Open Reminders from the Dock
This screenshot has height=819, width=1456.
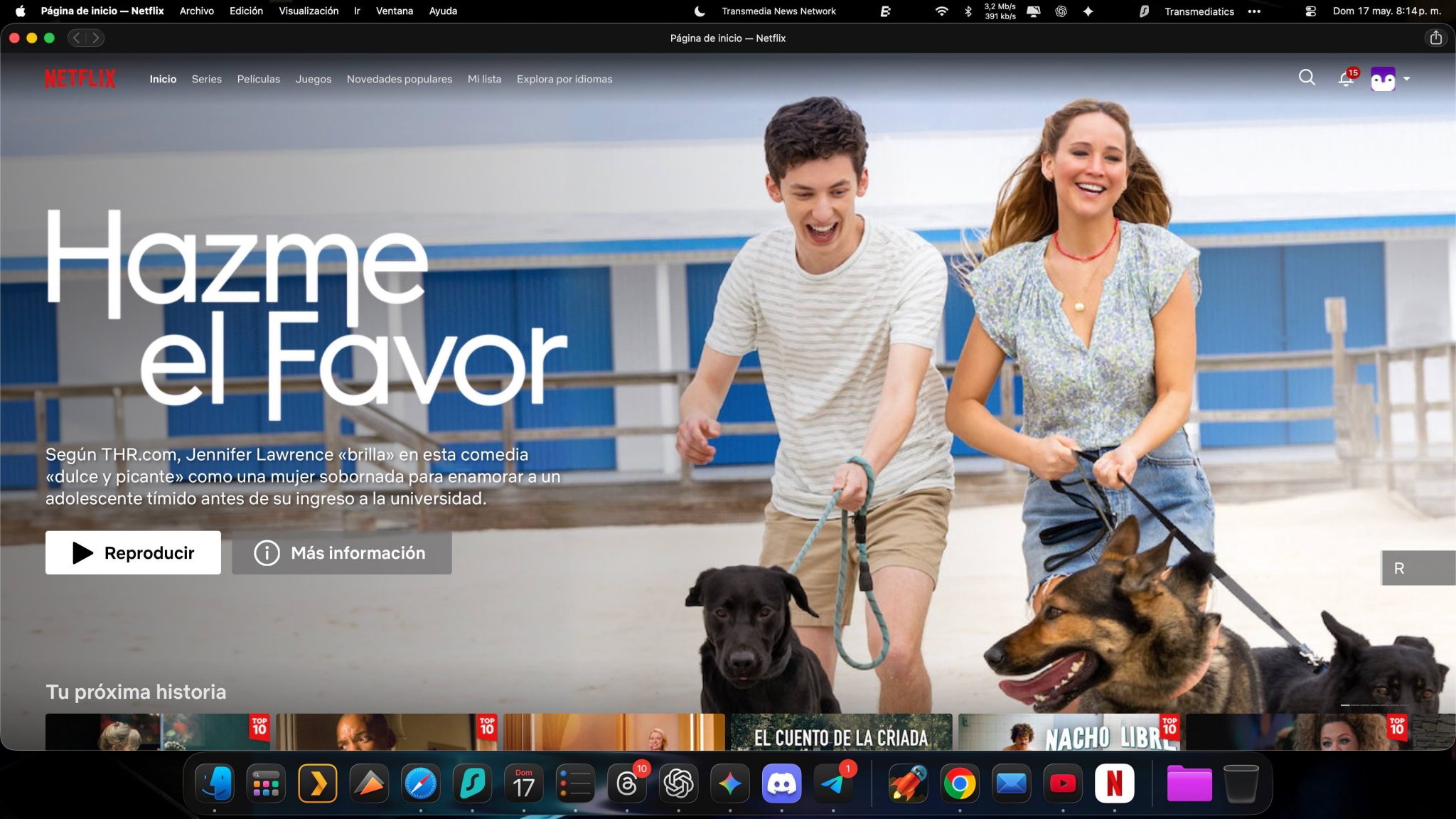click(x=575, y=783)
